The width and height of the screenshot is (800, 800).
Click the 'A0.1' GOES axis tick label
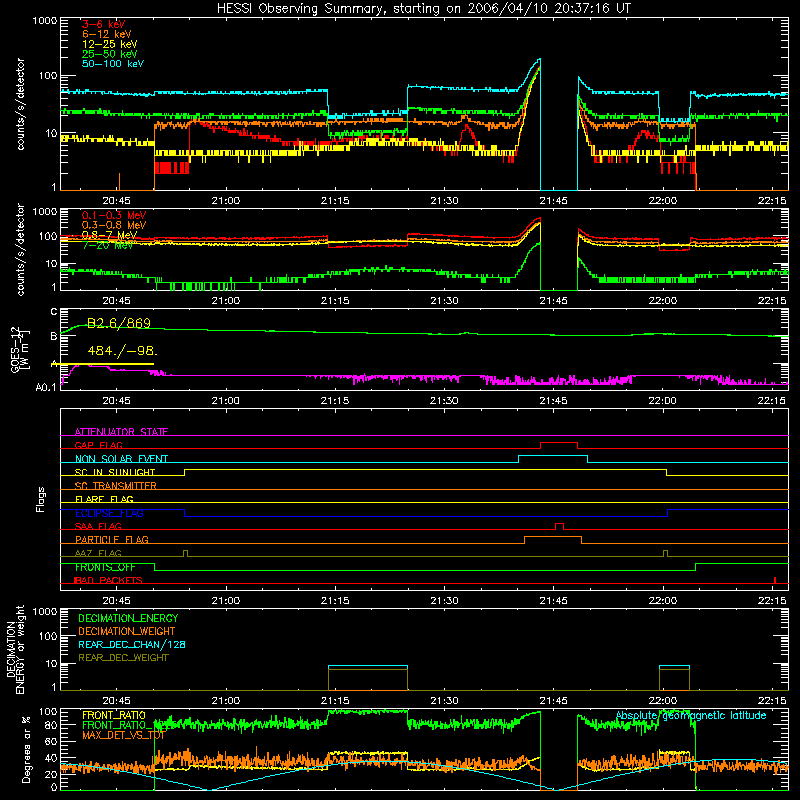[x=46, y=387]
